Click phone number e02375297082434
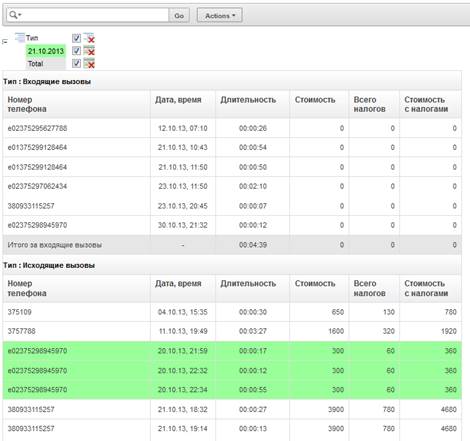Image resolution: width=470 pixels, height=441 pixels. point(37,186)
